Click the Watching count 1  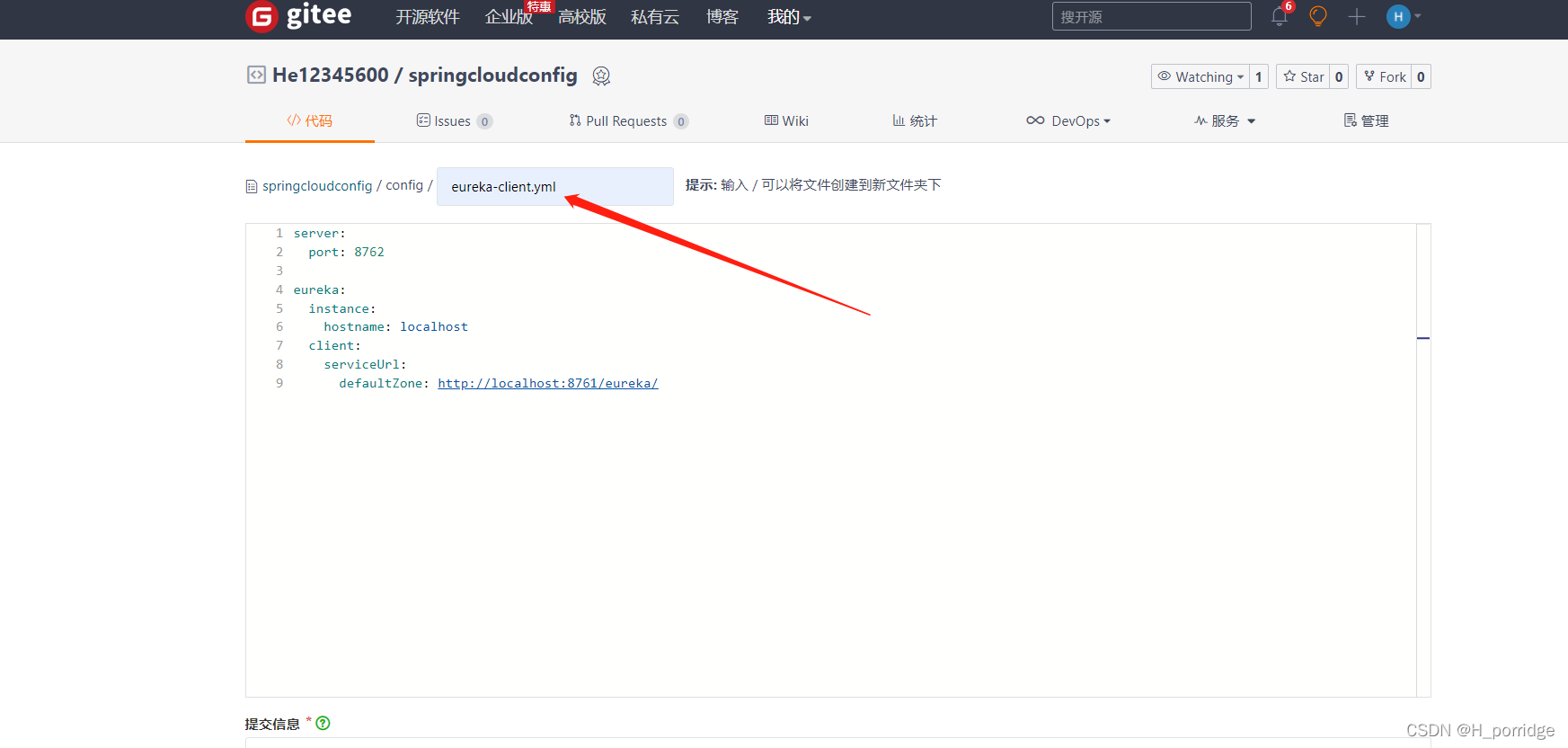(1259, 76)
